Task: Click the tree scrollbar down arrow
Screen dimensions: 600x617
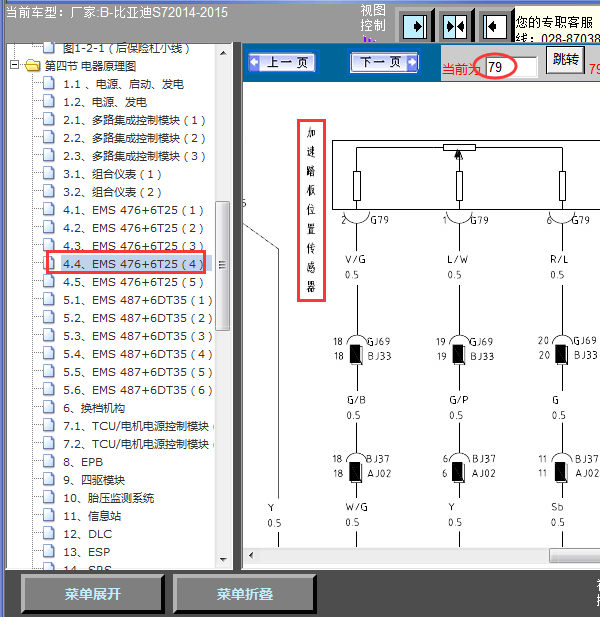Action: (223, 560)
